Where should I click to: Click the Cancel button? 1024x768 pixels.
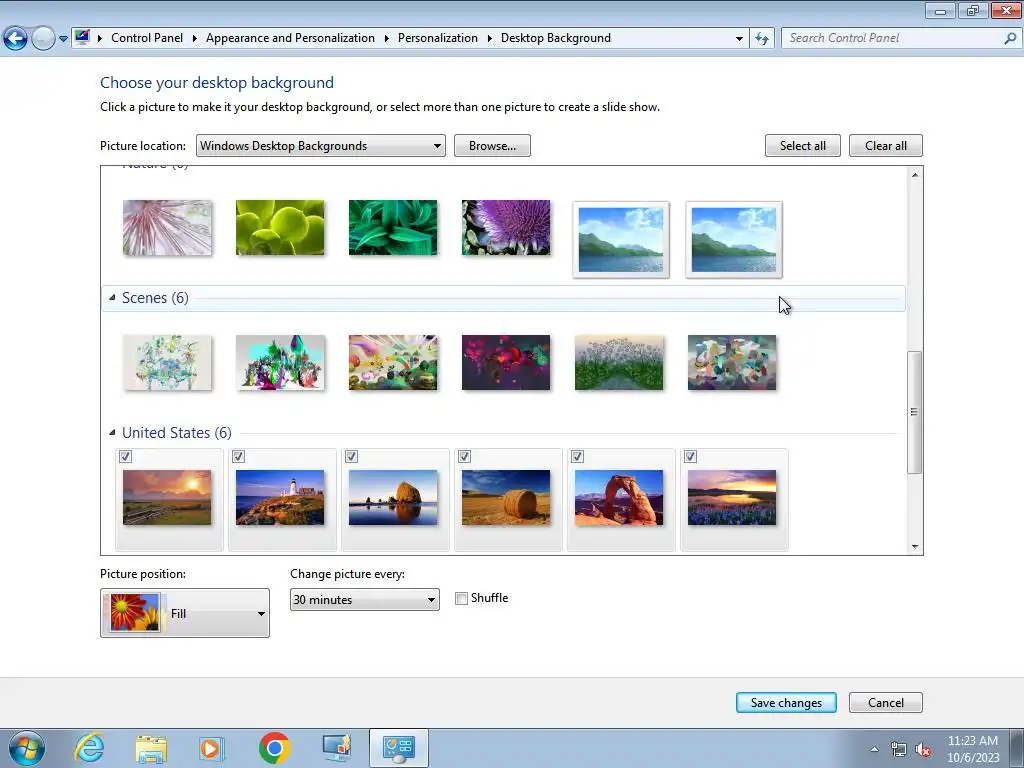coord(886,703)
